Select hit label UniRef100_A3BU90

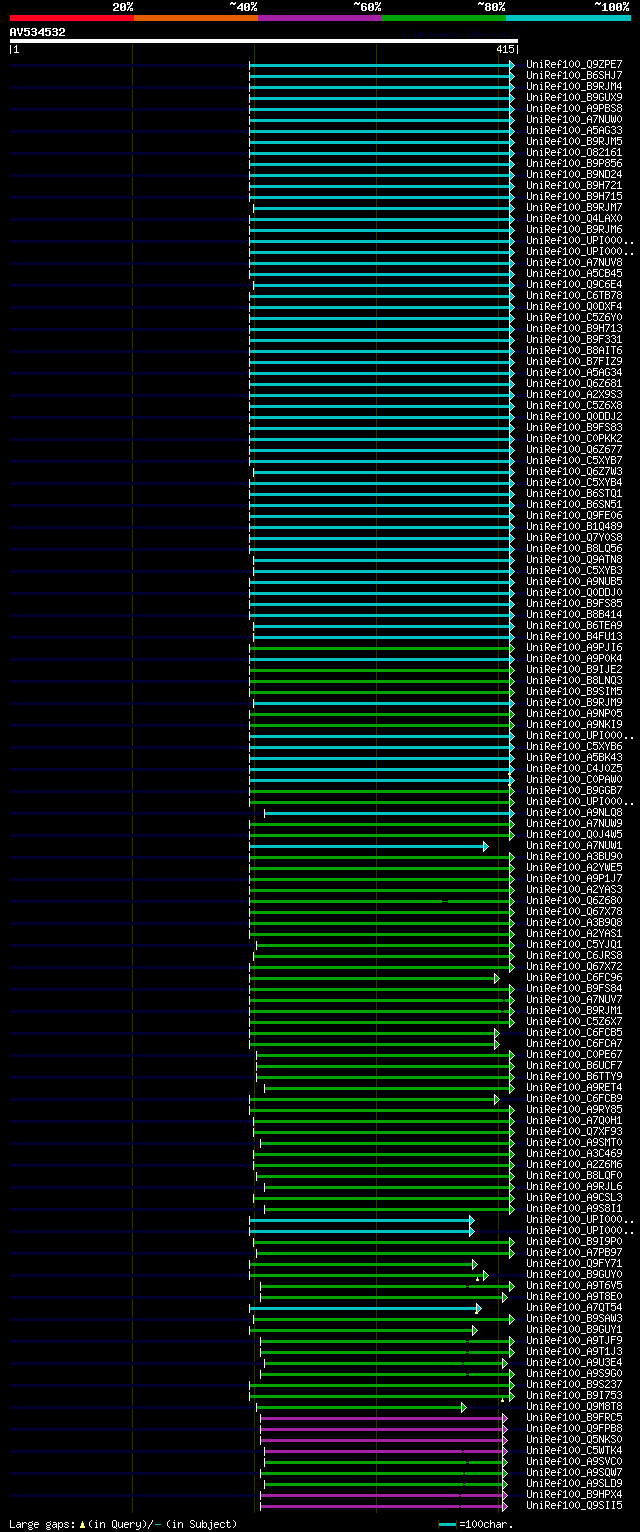(x=574, y=856)
